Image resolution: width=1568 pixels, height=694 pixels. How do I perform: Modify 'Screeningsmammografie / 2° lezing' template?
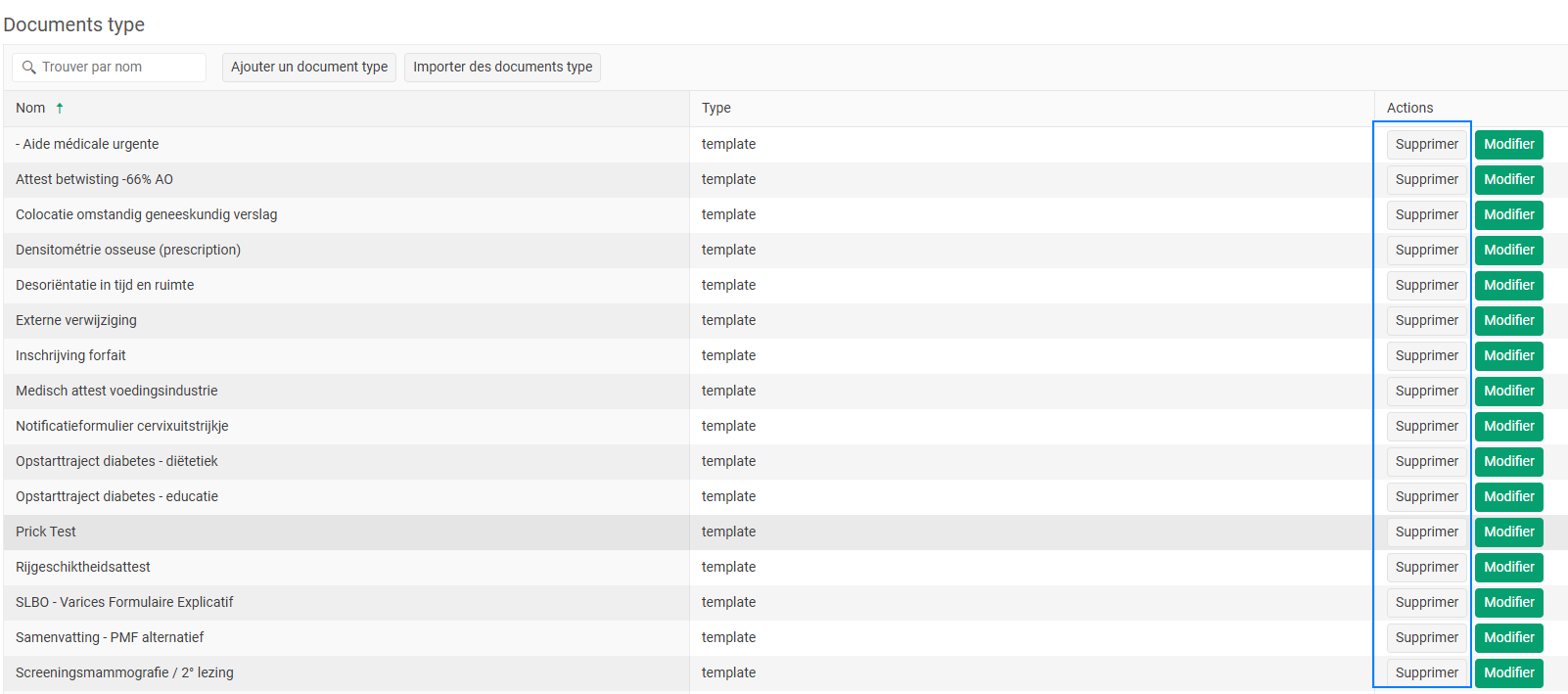coord(1508,673)
